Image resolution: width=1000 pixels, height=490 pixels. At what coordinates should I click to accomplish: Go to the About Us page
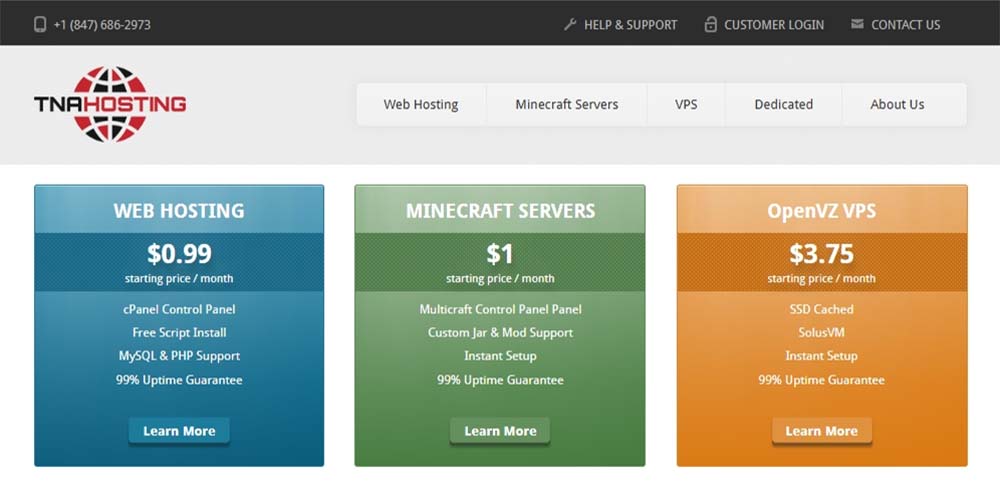click(897, 105)
